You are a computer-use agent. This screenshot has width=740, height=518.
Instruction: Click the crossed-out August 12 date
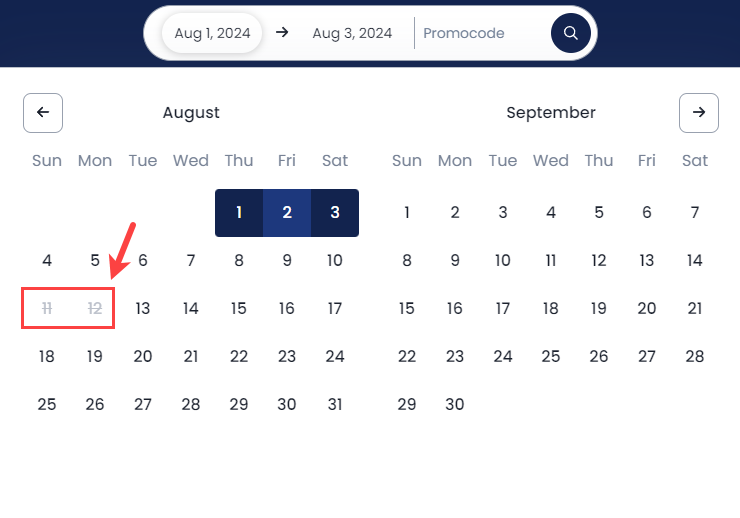(x=95, y=309)
